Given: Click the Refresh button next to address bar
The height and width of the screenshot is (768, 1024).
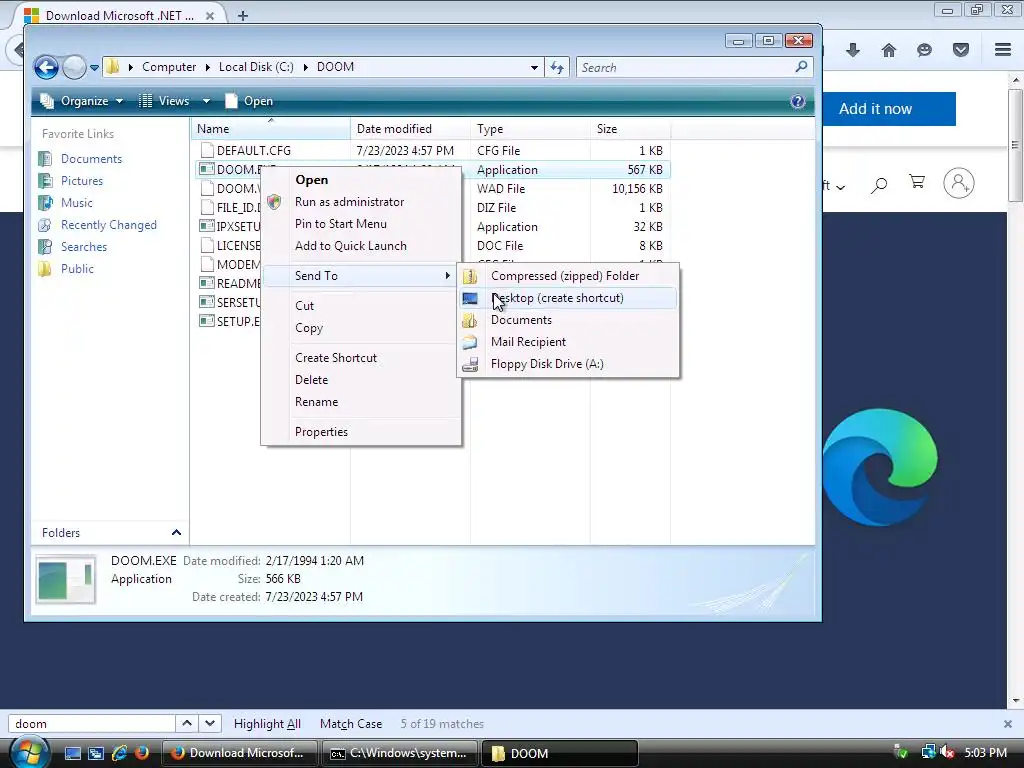Looking at the screenshot, I should (x=557, y=67).
